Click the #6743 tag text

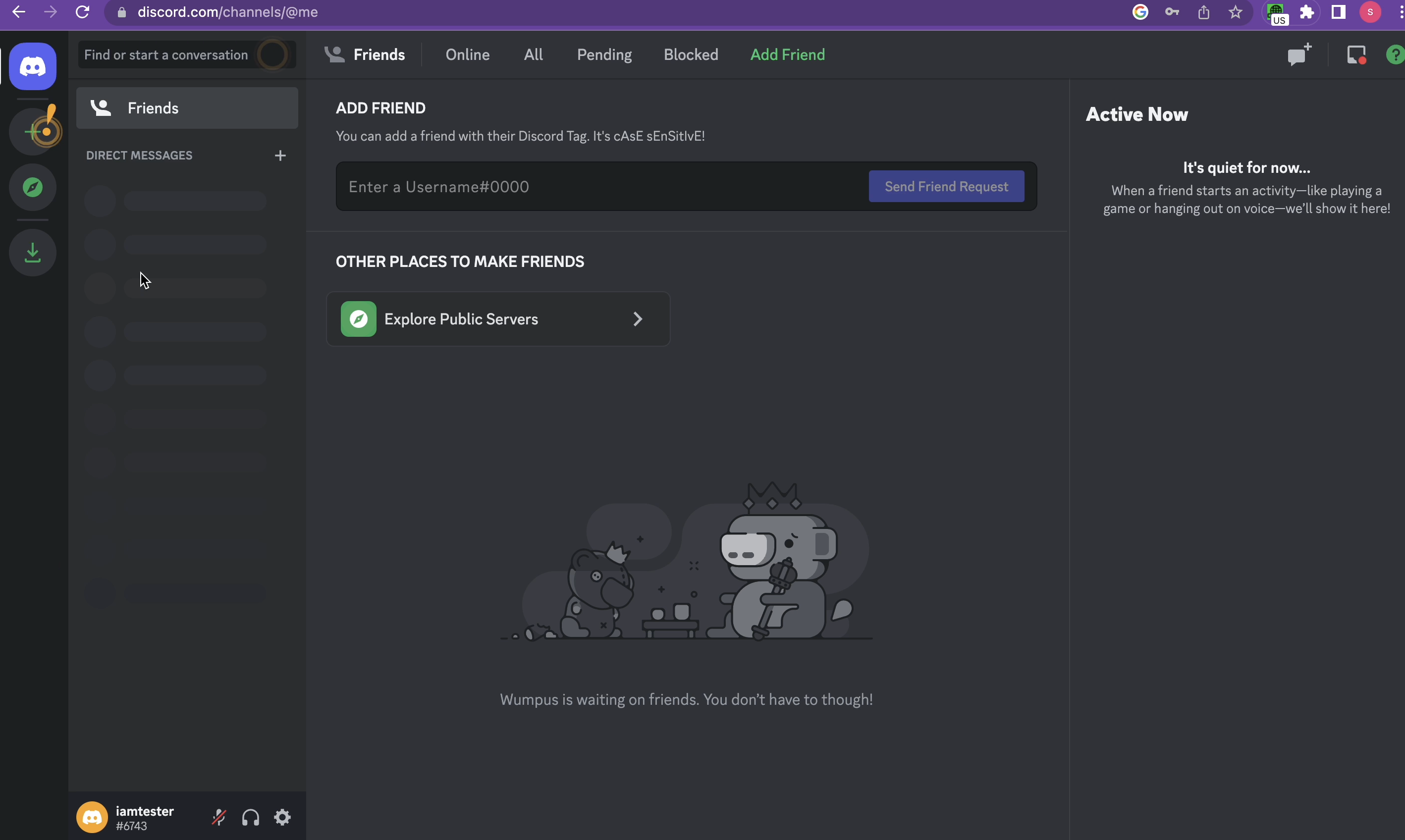pos(131,827)
